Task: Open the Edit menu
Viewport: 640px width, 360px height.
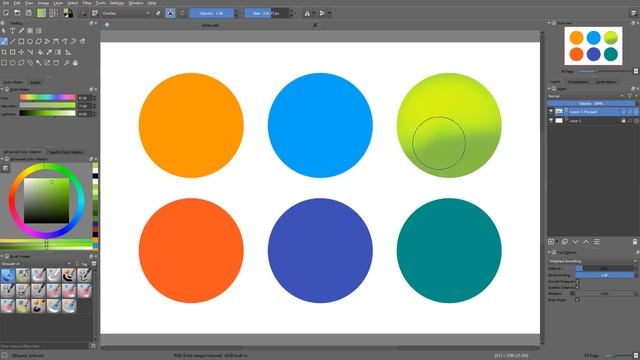Action: [17, 3]
